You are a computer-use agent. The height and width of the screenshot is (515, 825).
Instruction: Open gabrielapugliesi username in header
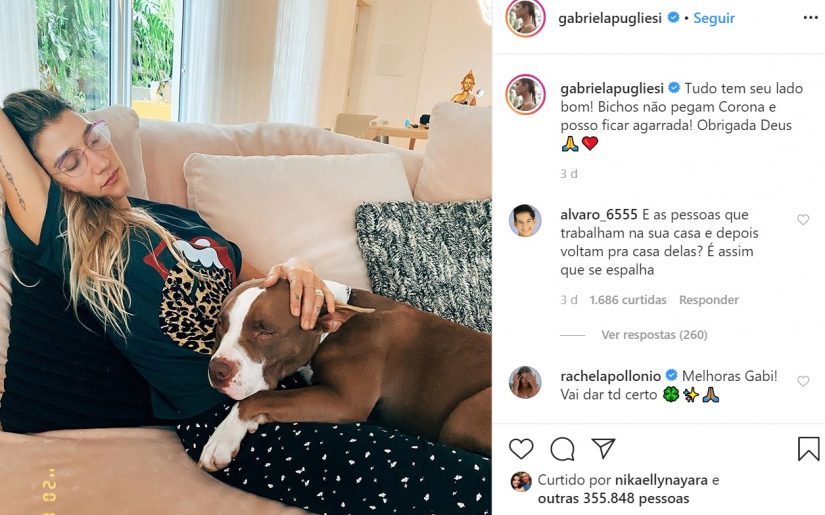pyautogui.click(x=610, y=18)
